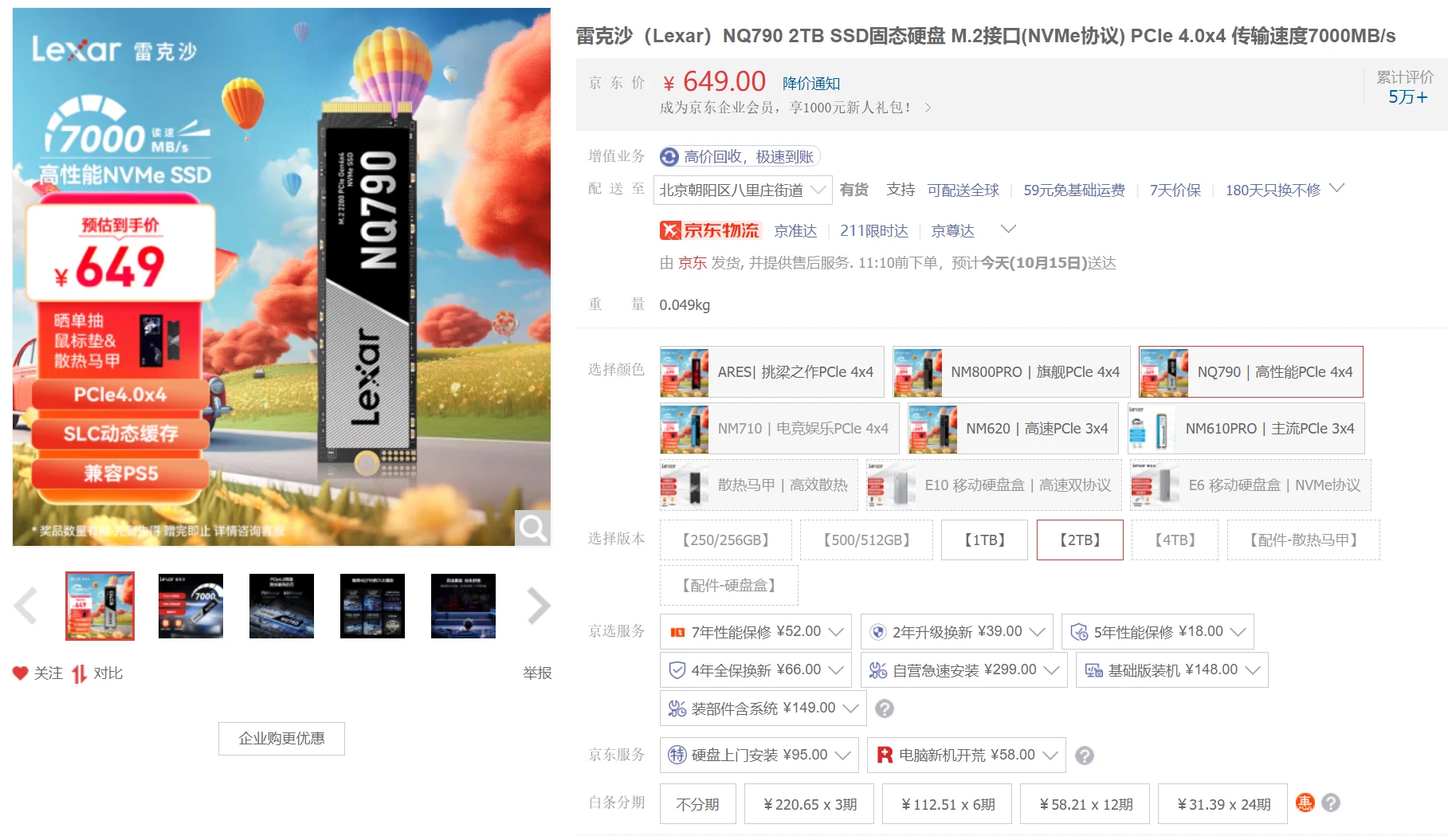Select the 【250/256GB】 version
Screen dimensions: 1448x840
tap(726, 540)
